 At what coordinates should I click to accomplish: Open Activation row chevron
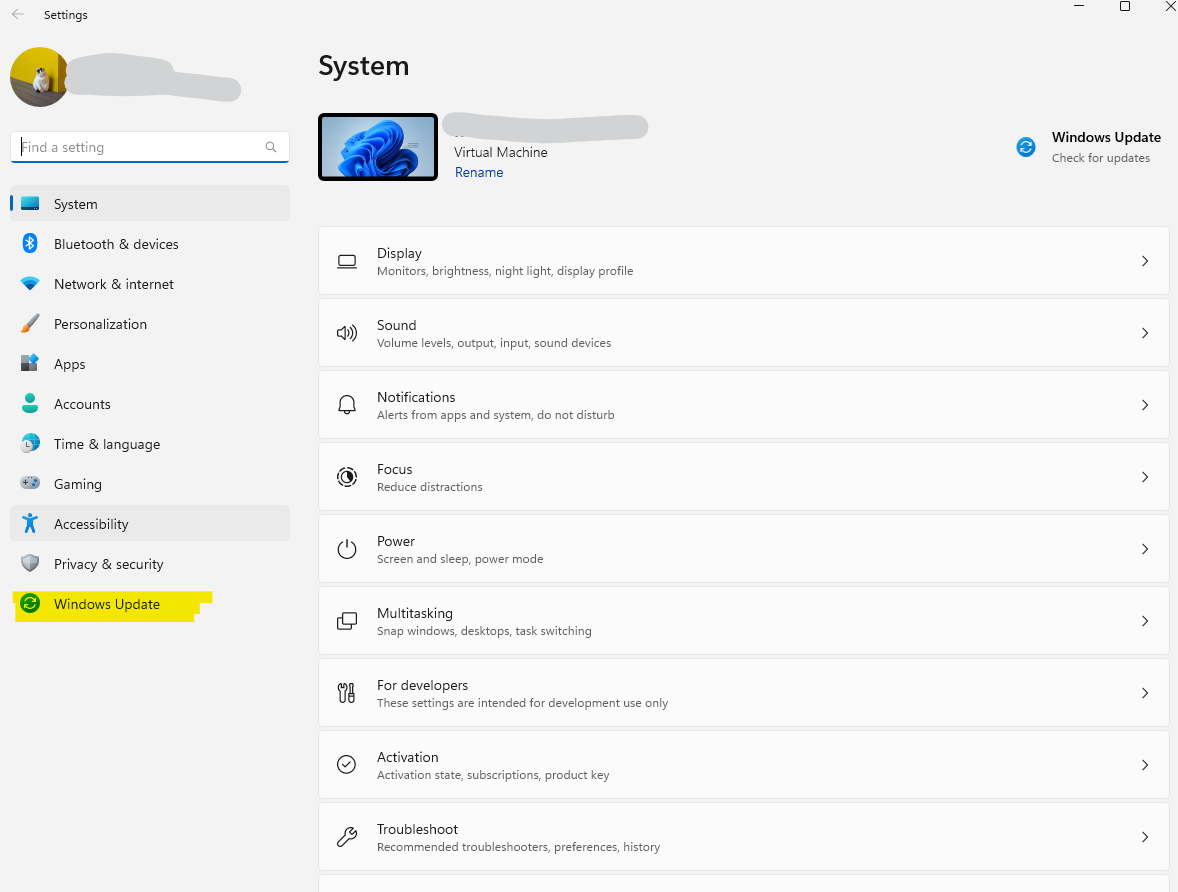point(1145,765)
